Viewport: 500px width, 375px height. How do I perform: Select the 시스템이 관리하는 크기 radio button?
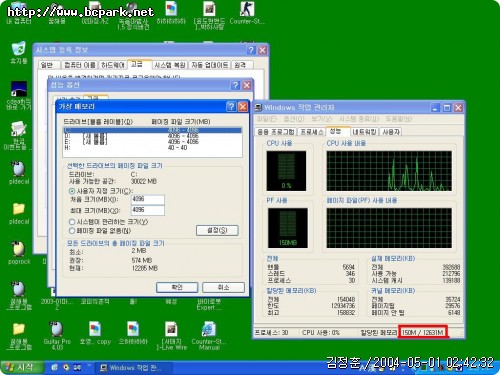point(72,222)
